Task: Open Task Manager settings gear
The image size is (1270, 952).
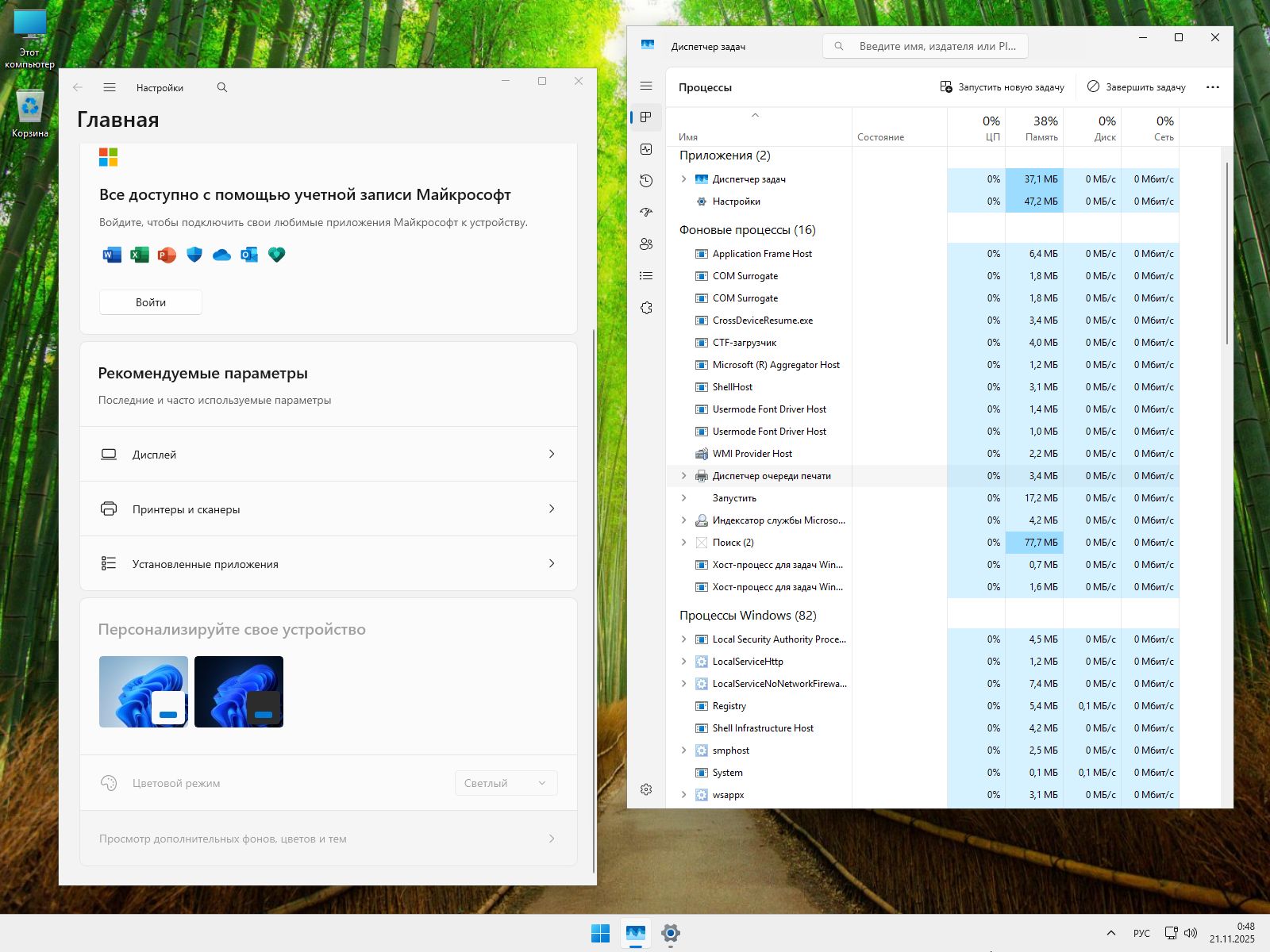Action: (x=647, y=789)
